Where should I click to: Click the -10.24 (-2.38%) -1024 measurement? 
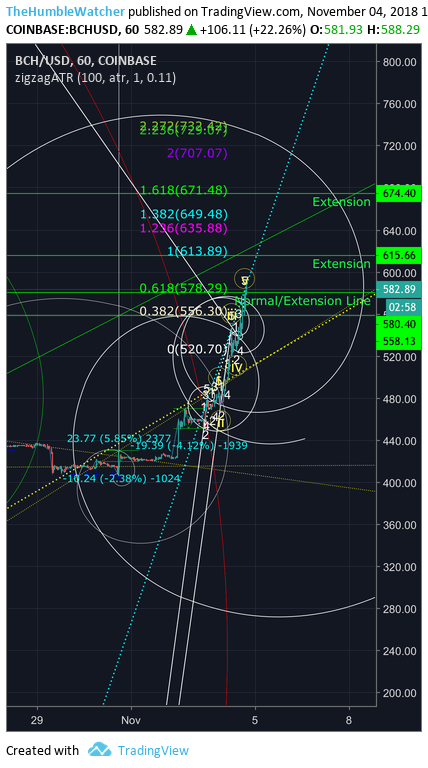tap(124, 479)
